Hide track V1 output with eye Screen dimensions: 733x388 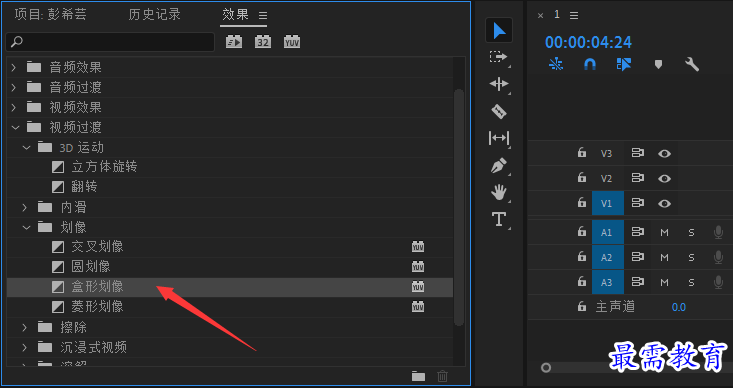(664, 203)
